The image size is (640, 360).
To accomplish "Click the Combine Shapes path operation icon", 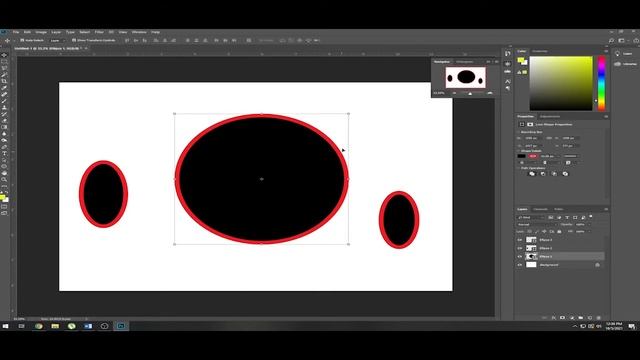I will (x=532, y=174).
